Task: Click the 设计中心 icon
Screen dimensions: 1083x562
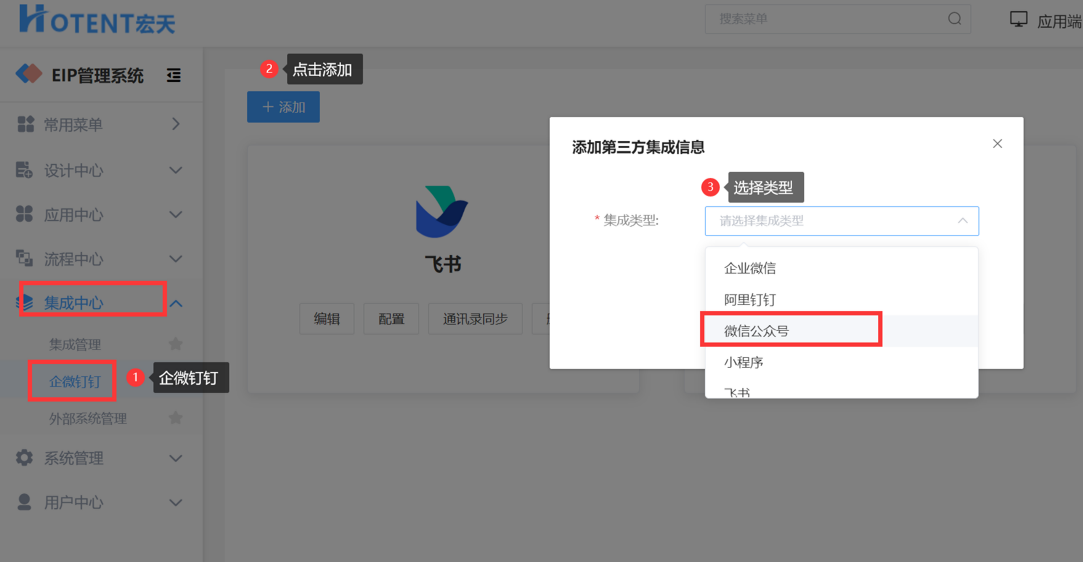Action: tap(24, 170)
